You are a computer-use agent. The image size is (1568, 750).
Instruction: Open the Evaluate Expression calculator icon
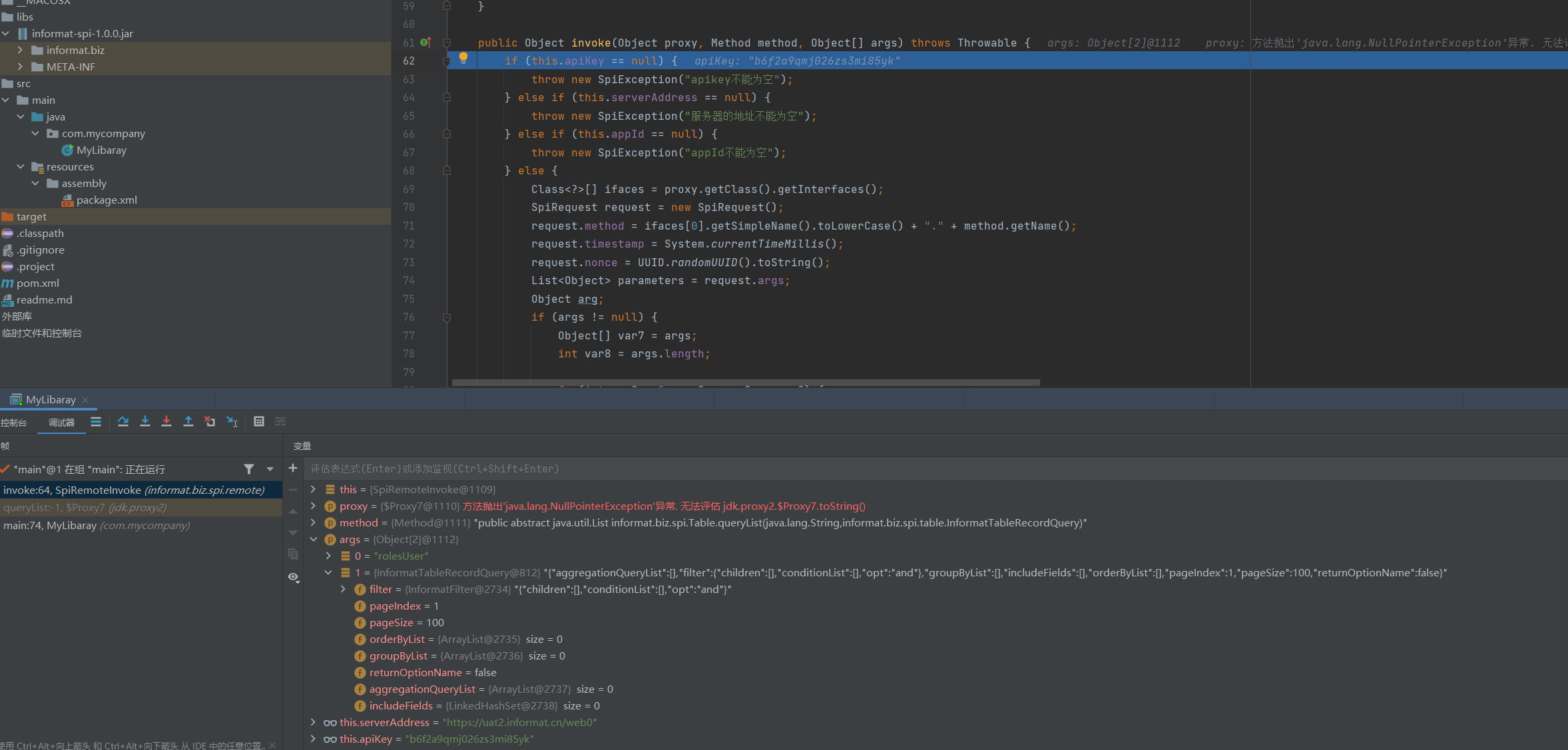coord(258,421)
